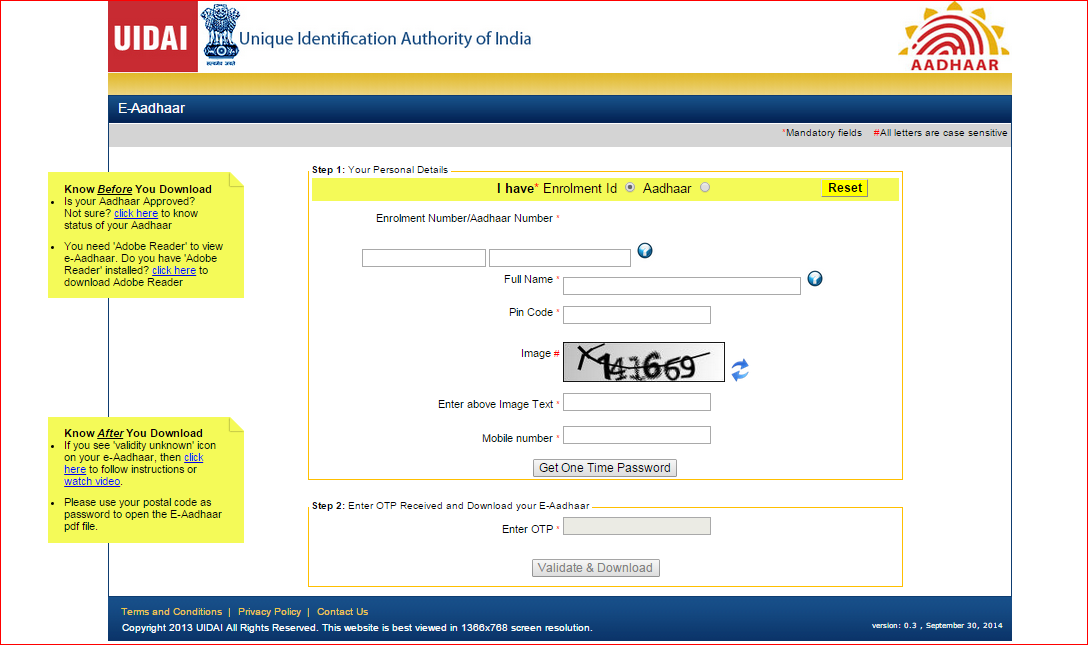Refresh the captcha image

pos(740,370)
